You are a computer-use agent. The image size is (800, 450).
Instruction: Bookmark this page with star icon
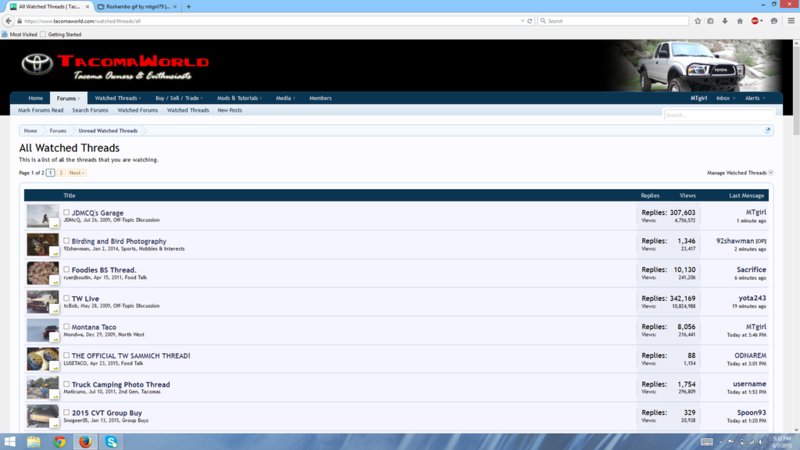pyautogui.click(x=697, y=21)
